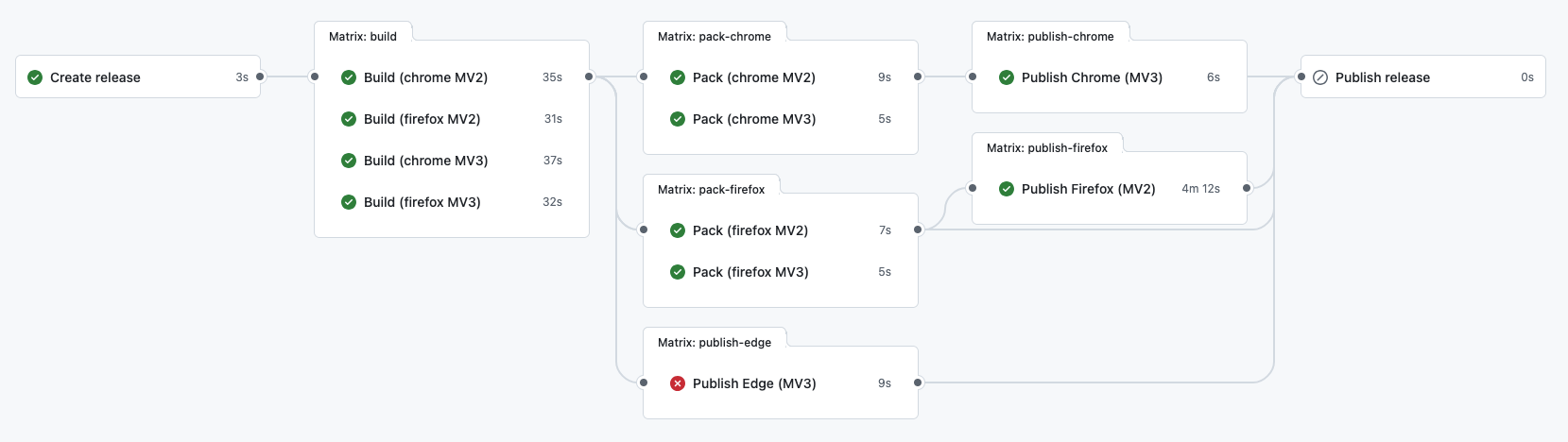Viewport: 1568px width, 442px height.
Task: Open the Create release job
Action: coord(138,76)
